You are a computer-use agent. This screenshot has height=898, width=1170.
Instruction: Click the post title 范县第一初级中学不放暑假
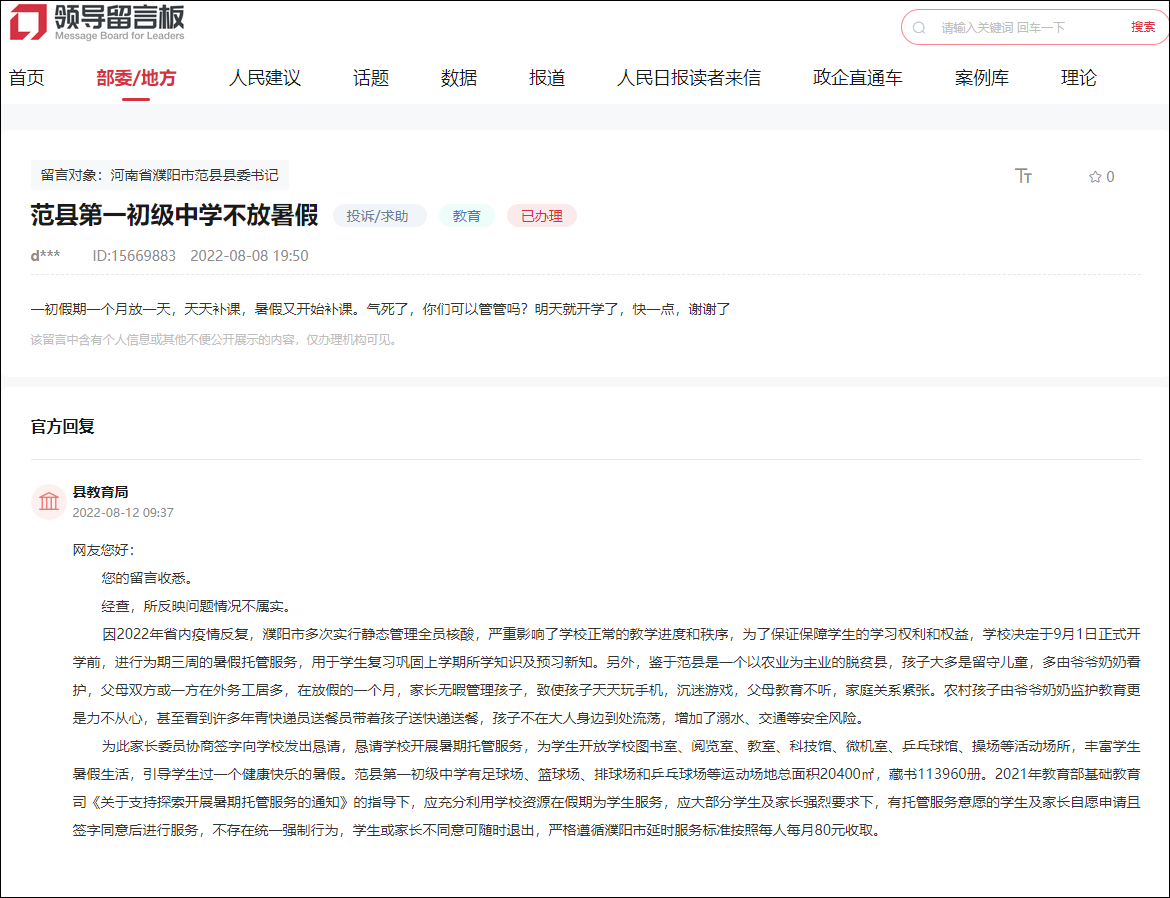point(175,215)
